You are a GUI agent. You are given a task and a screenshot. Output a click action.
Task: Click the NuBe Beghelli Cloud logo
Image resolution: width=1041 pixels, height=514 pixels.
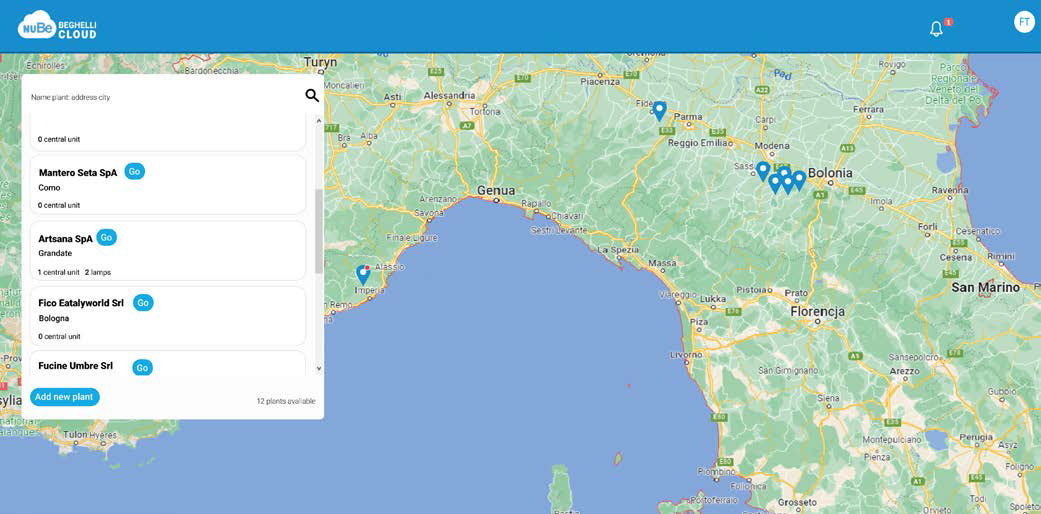point(57,25)
